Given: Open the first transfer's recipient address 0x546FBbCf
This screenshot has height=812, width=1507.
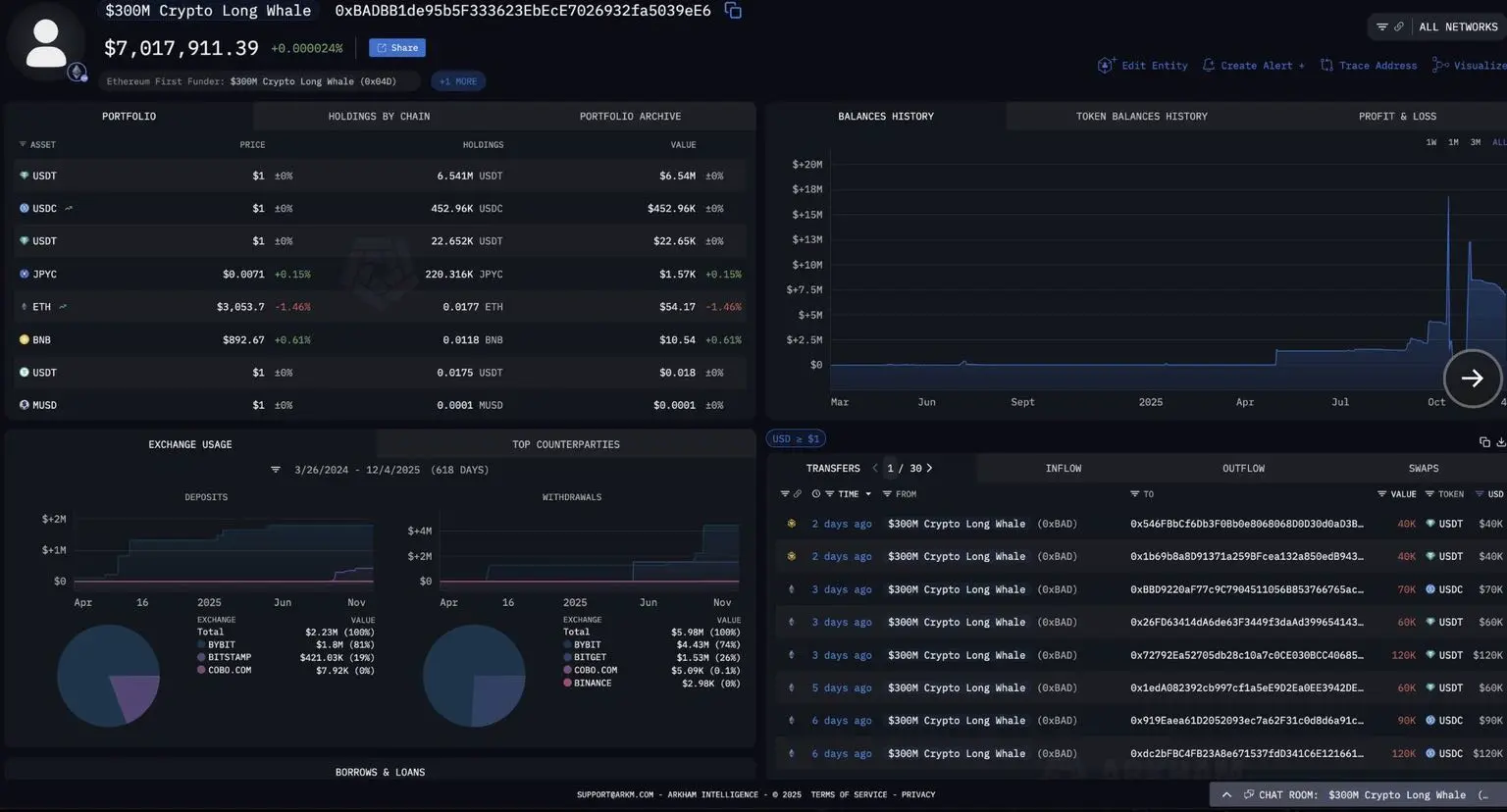Looking at the screenshot, I should (x=1246, y=525).
